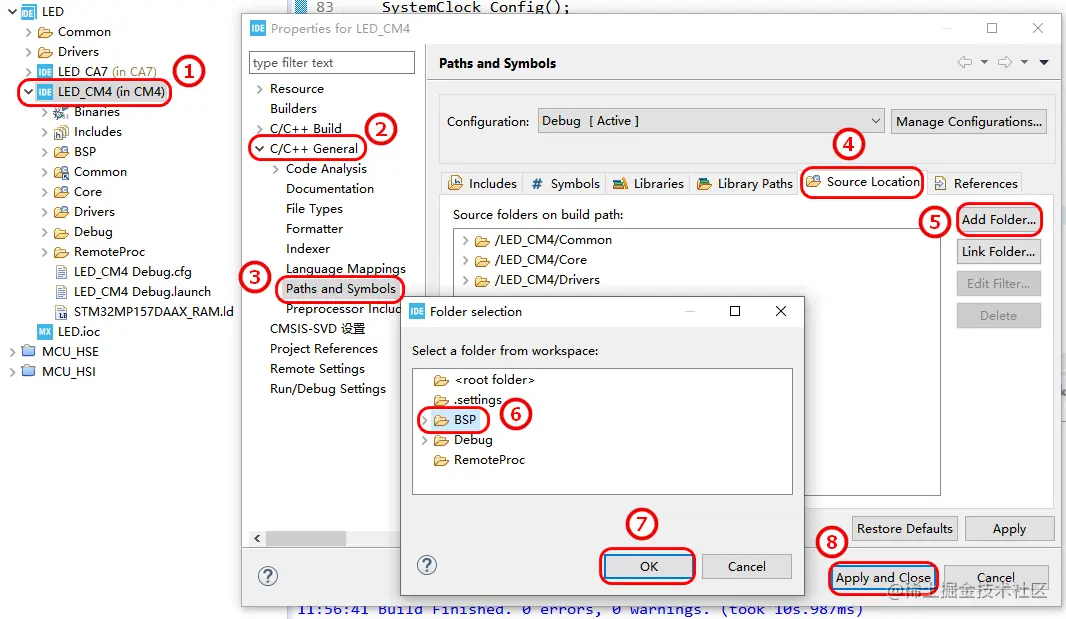Expand the Resource properties node
This screenshot has height=619, width=1066.
coord(259,88)
